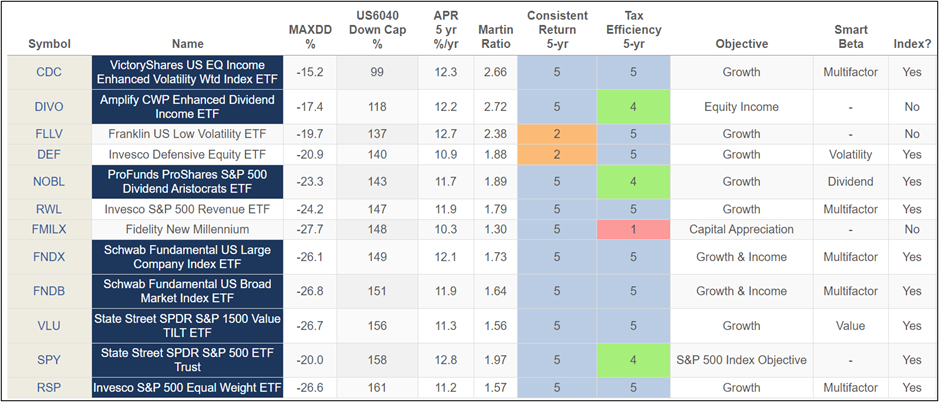Open Franklin US Low Volatility ETF name
939x402 pixels.
(187, 133)
